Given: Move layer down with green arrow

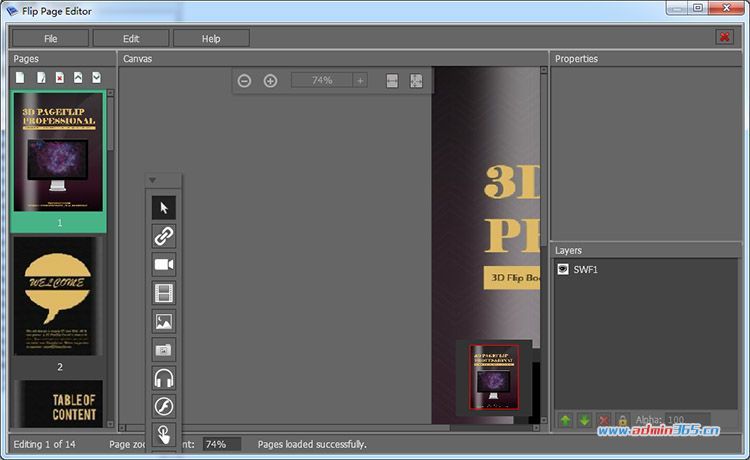Looking at the screenshot, I should pos(585,420).
